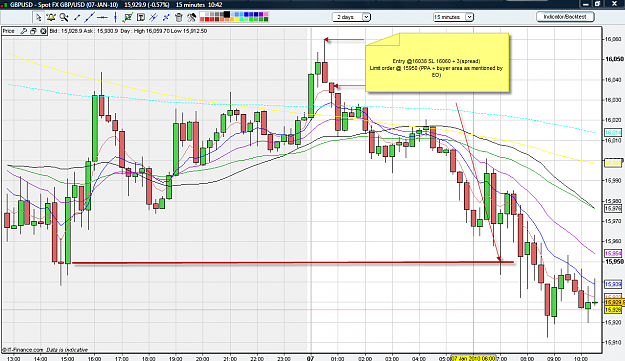Open the 2 days period dropdown
Image resolution: width=625 pixels, height=361 pixels.
click(351, 17)
